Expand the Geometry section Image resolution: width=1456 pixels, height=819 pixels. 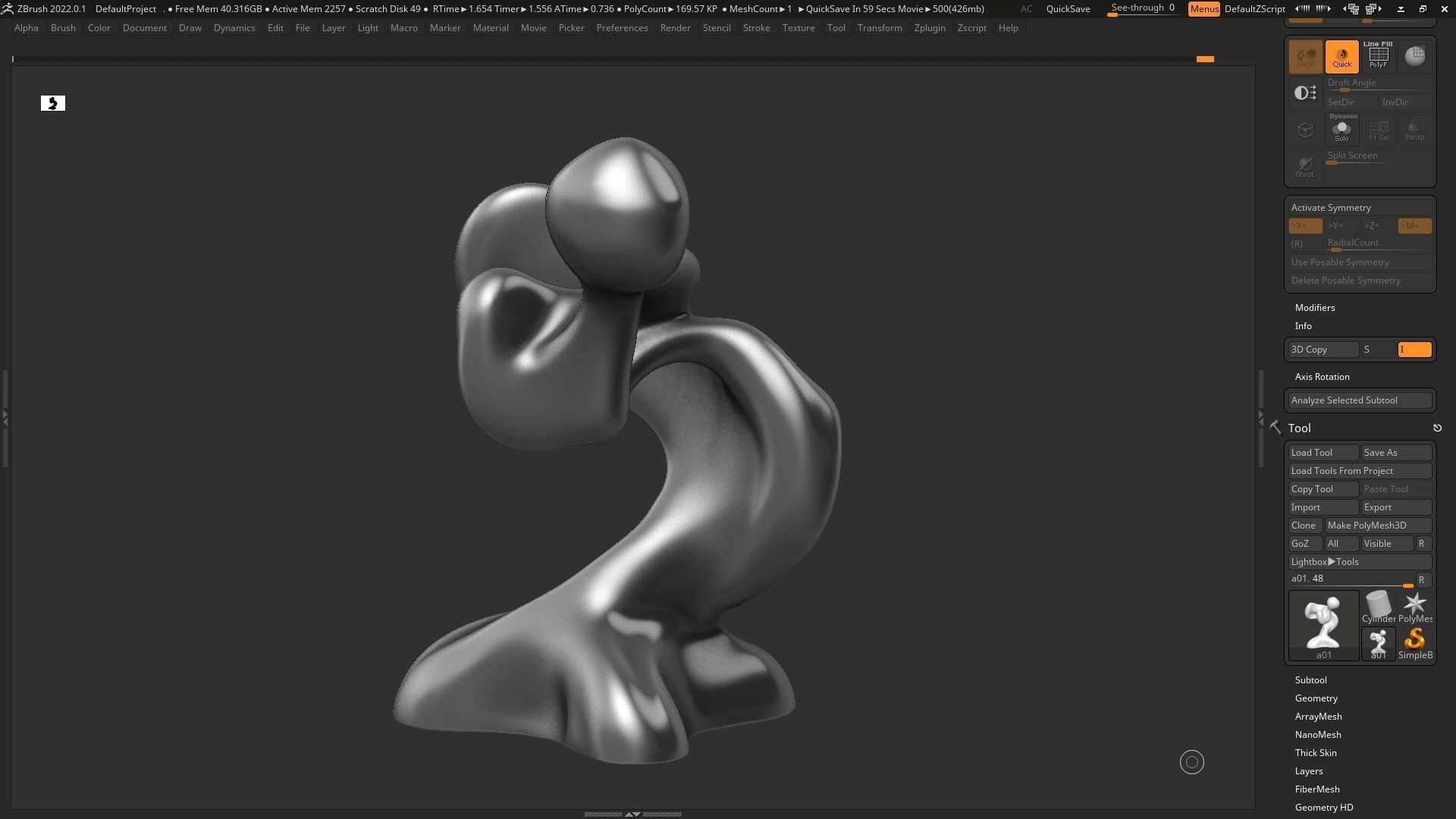pyautogui.click(x=1316, y=698)
